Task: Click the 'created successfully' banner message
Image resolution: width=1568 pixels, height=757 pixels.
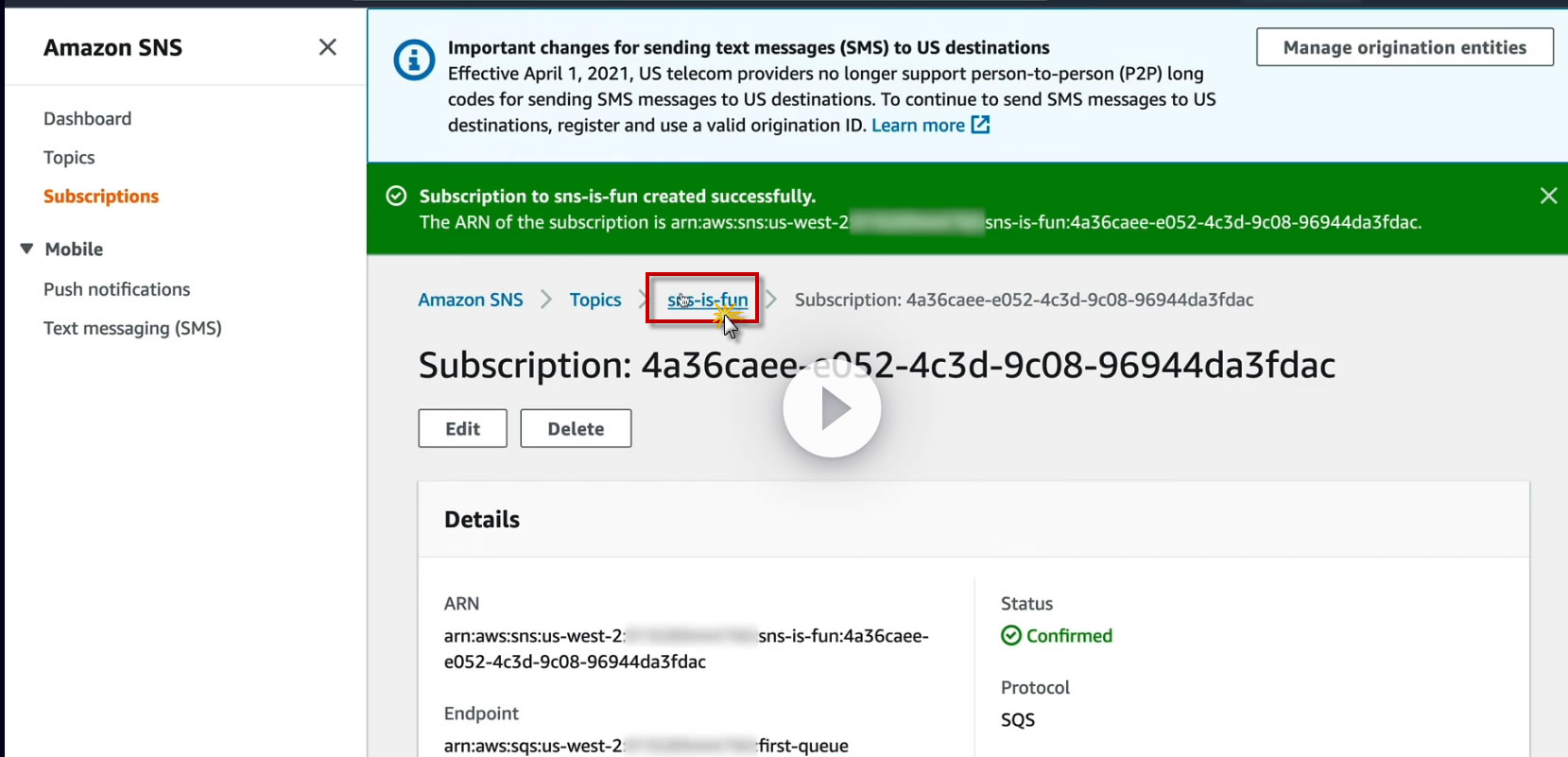Action: point(617,196)
